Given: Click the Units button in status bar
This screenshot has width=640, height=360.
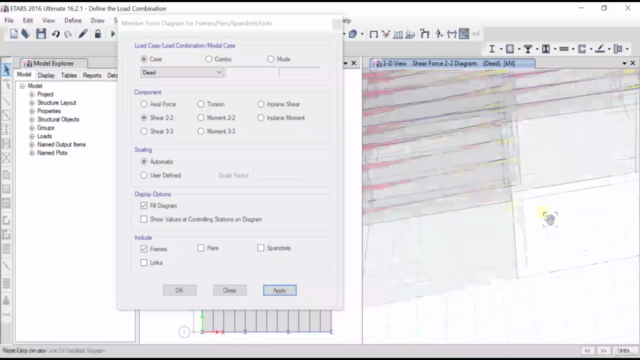Looking at the screenshot, I should pyautogui.click(x=623, y=351).
